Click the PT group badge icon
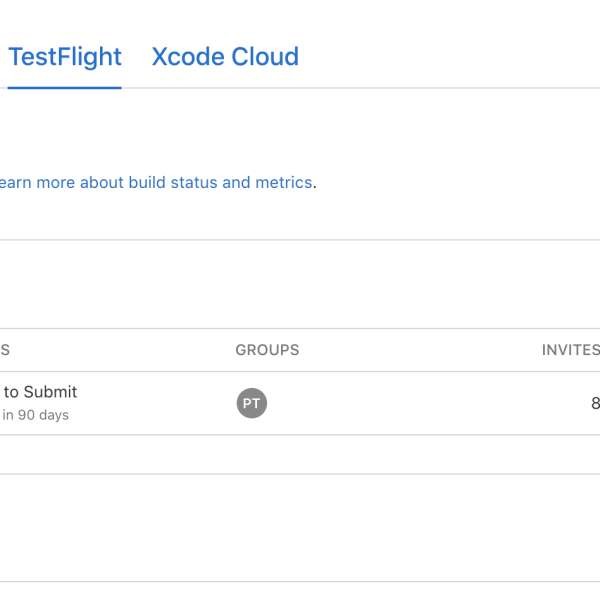600x600 pixels. 252,403
